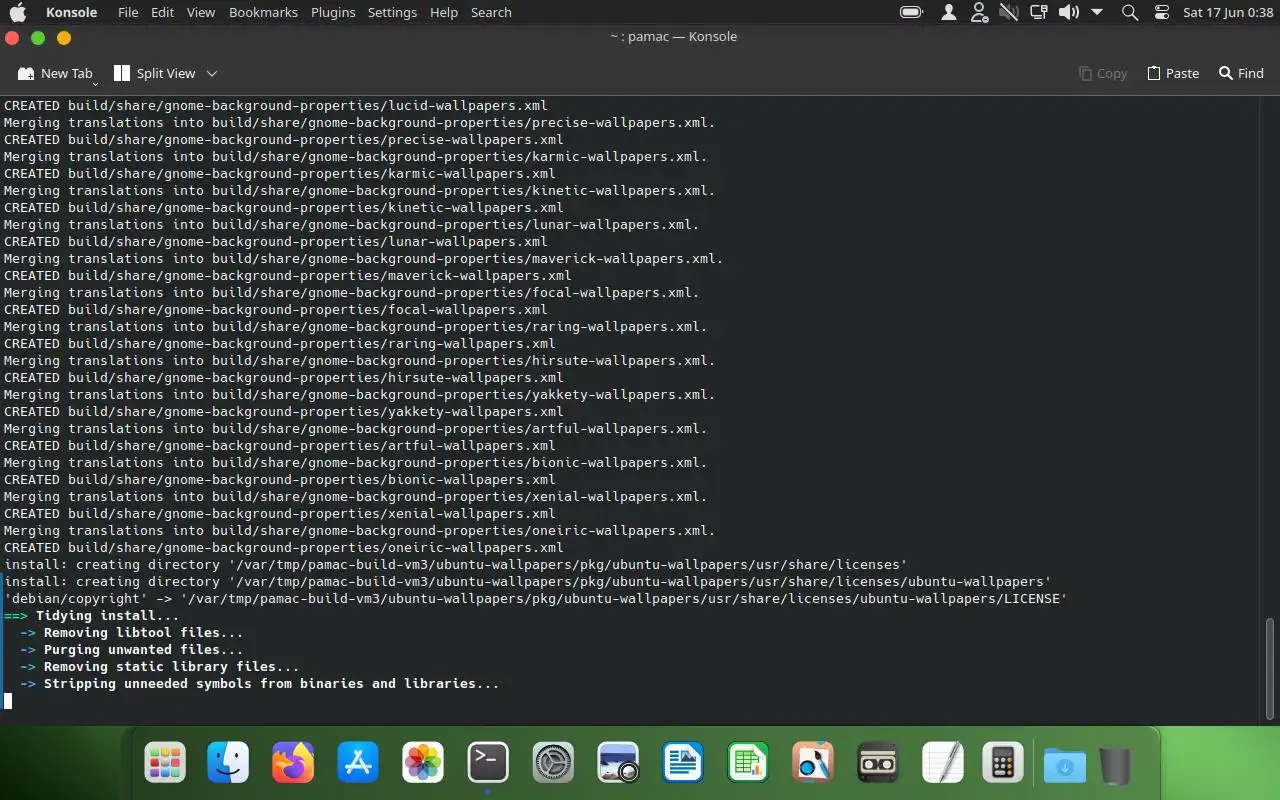Open the View menu
This screenshot has width=1280, height=800.
(x=201, y=12)
